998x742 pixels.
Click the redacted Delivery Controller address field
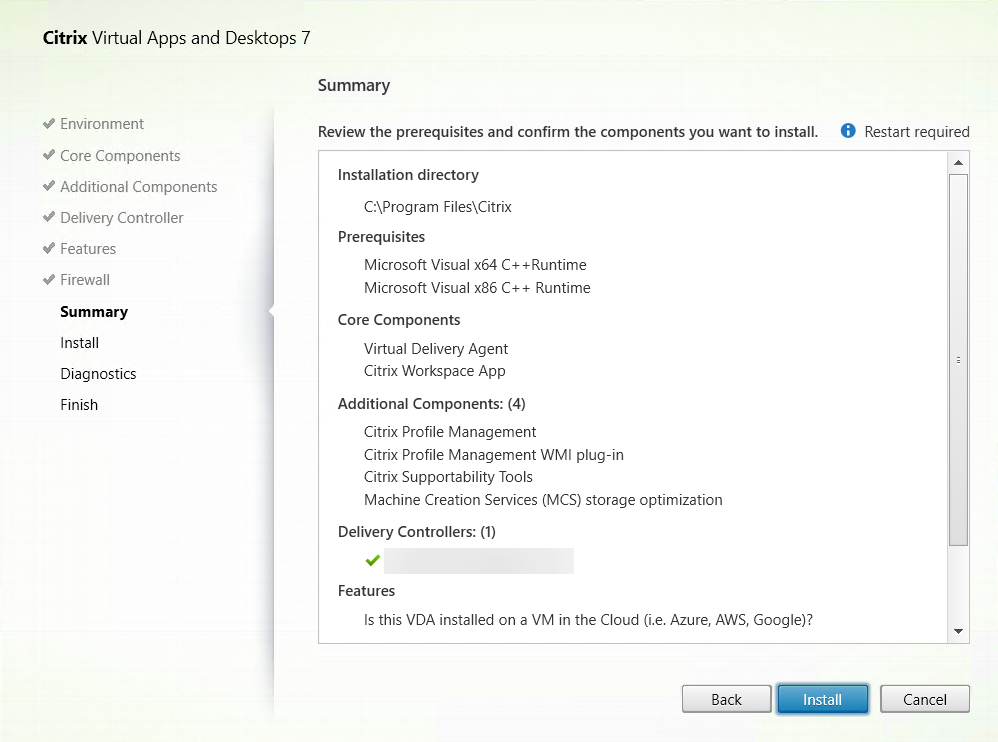click(479, 561)
